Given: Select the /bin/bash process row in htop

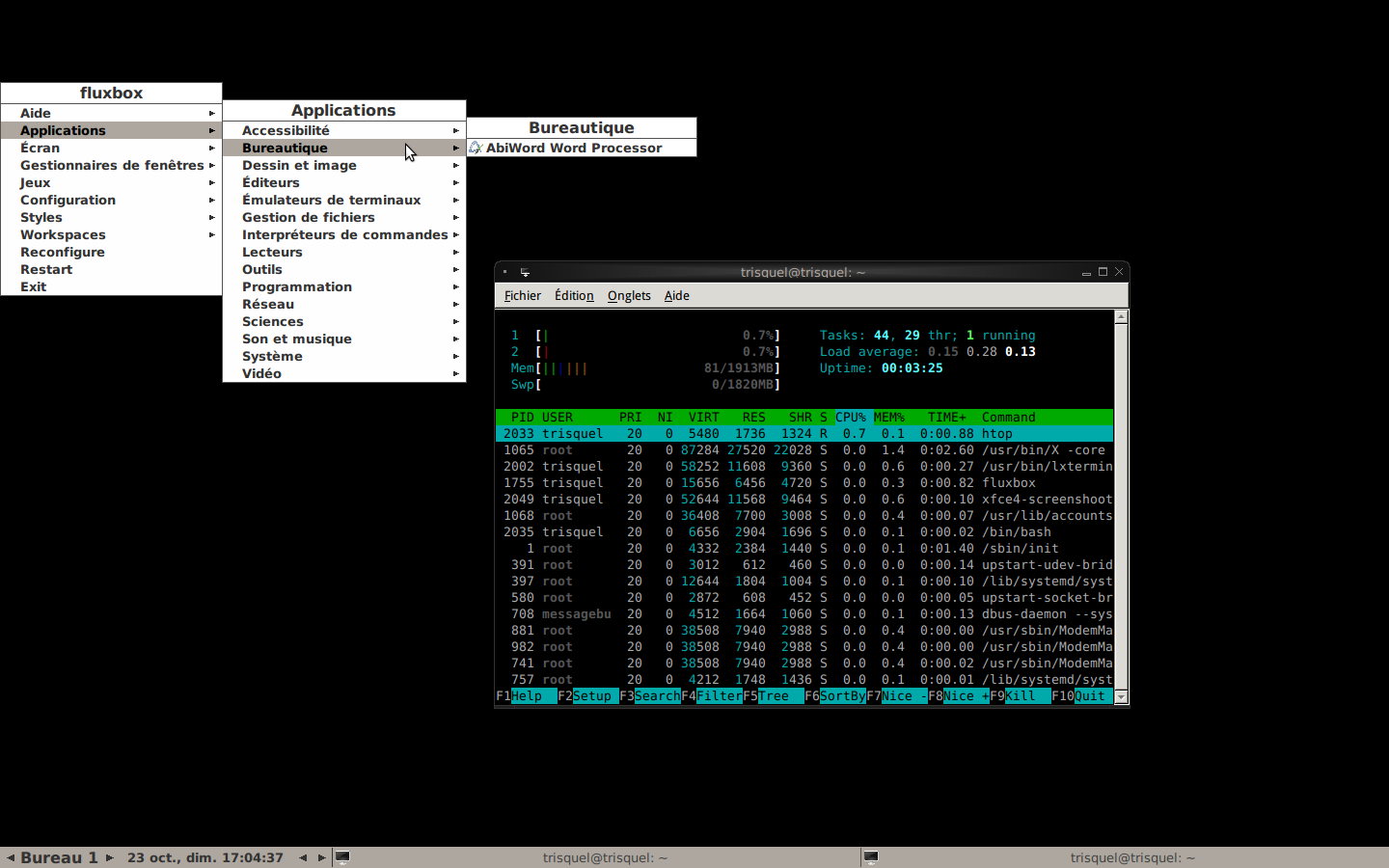Looking at the screenshot, I should (x=804, y=532).
